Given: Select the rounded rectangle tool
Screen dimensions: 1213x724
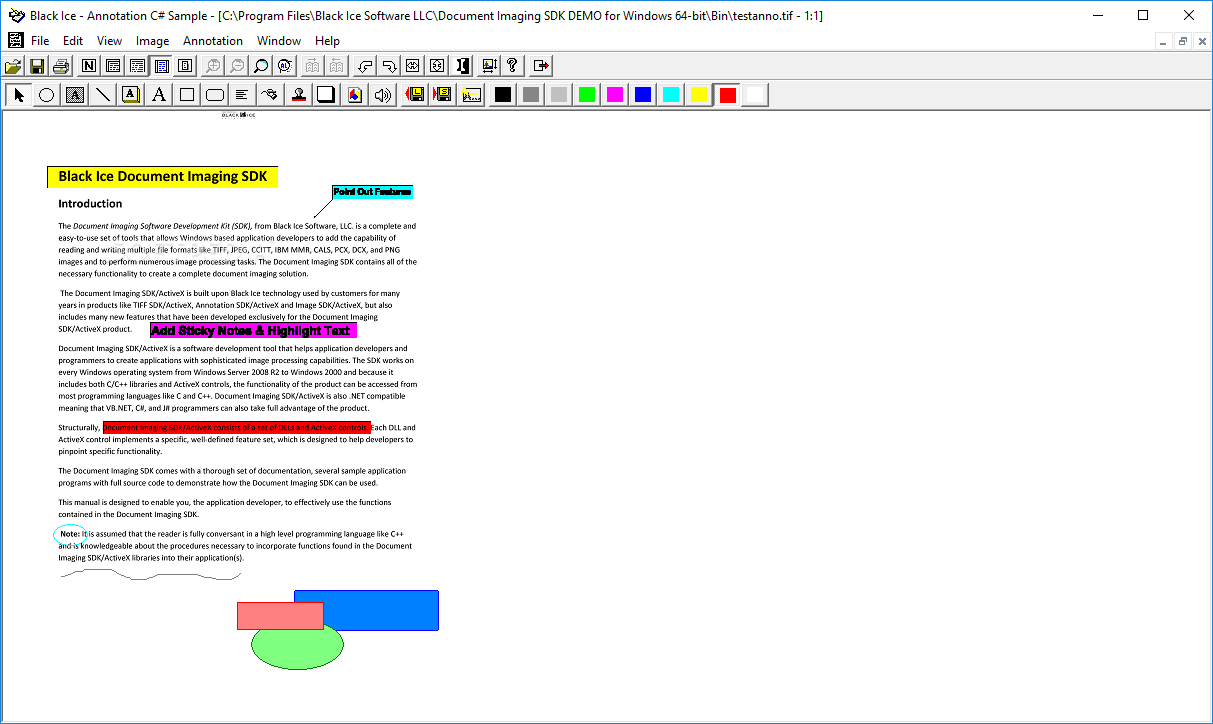Looking at the screenshot, I should pos(215,95).
